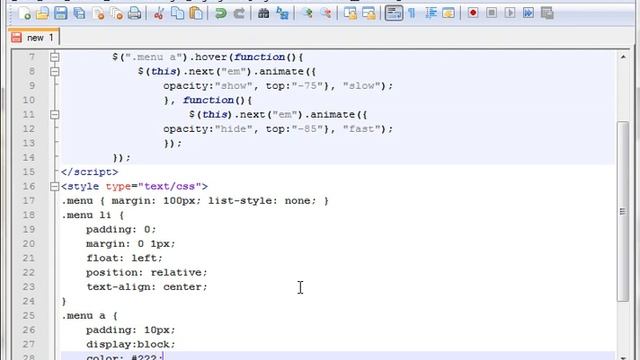Click the '.menu a {' selector
This screenshot has width=640, height=360.
[x=89, y=316]
